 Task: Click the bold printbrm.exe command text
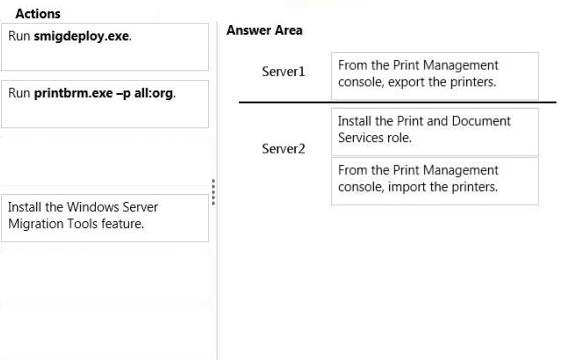tap(103, 93)
